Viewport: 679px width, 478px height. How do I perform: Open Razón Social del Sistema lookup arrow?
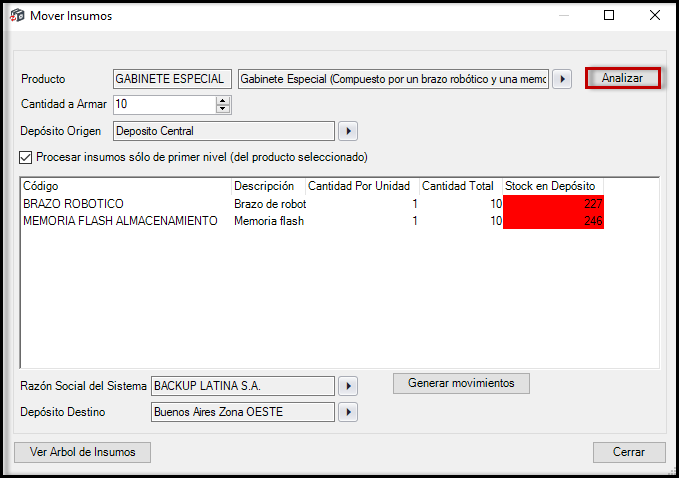click(348, 386)
